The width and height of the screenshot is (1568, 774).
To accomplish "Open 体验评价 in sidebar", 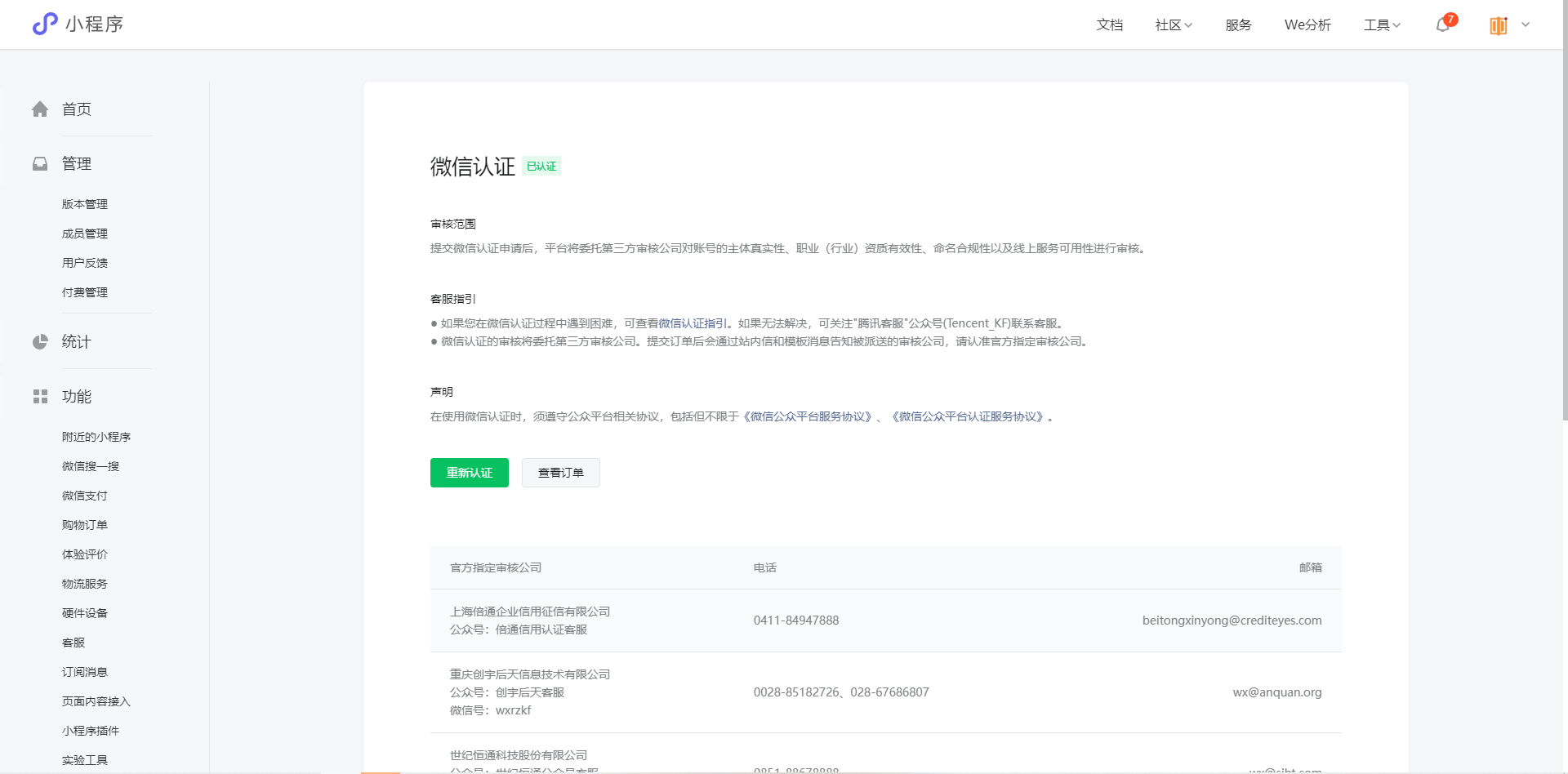I will pyautogui.click(x=85, y=554).
